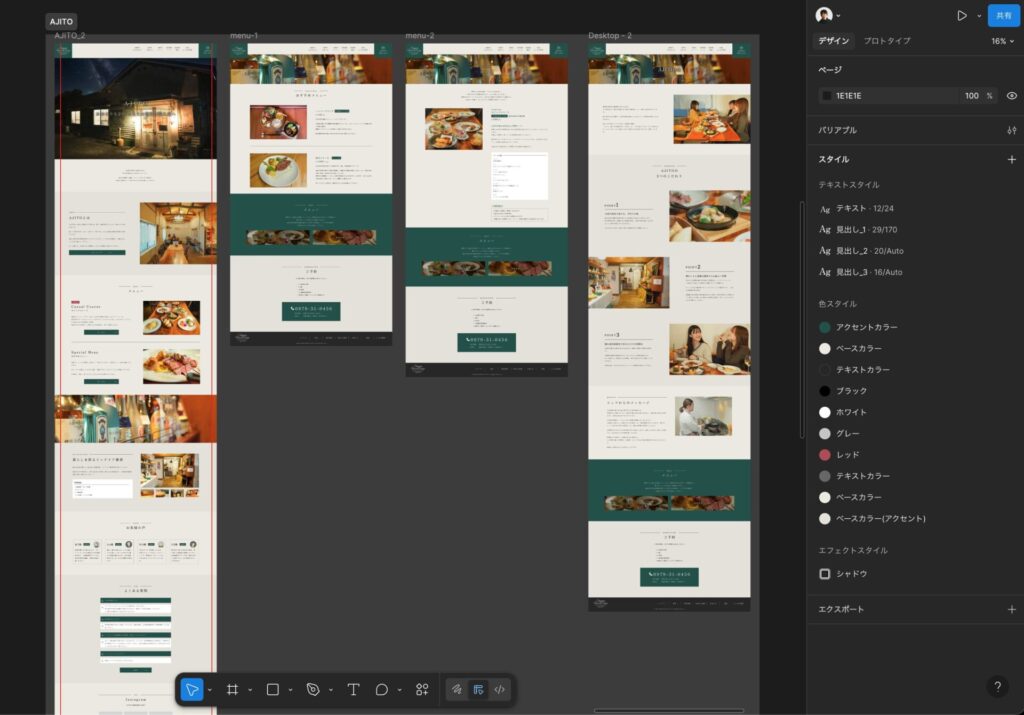Image resolution: width=1024 pixels, height=715 pixels.
Task: Switch to Draw mode in the toolbar
Action: coord(456,689)
